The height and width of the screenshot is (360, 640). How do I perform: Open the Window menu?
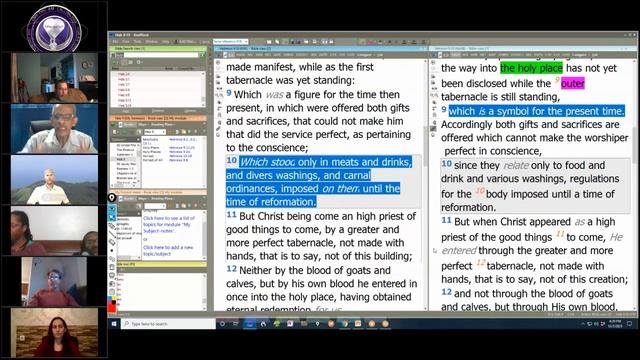[151, 42]
